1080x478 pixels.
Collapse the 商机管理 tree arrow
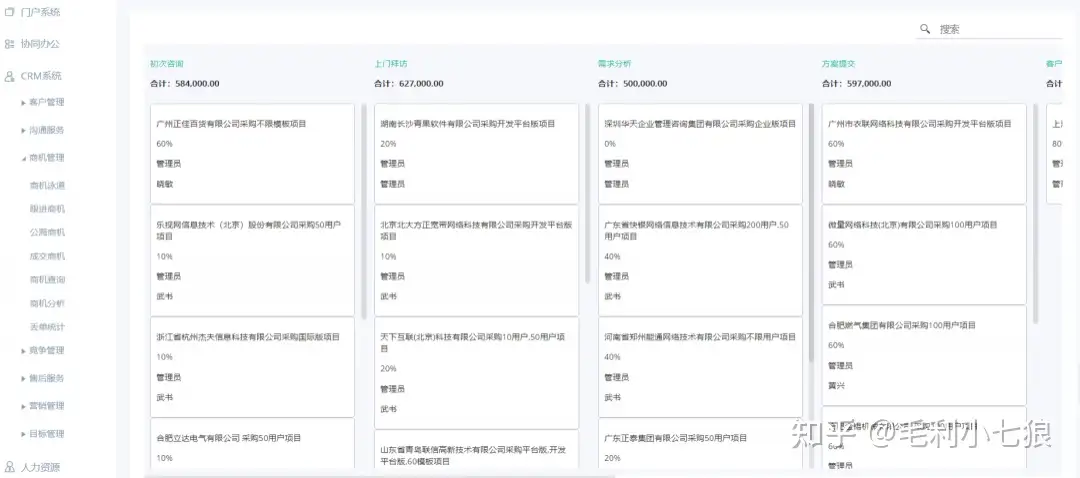[x=24, y=158]
